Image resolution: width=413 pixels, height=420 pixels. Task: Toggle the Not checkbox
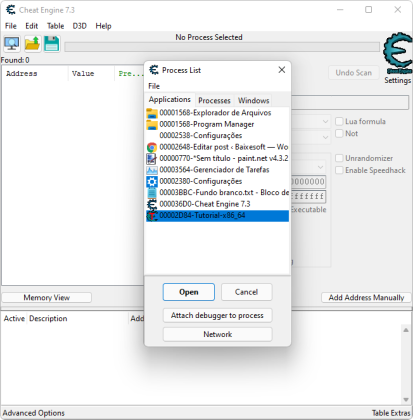(x=339, y=134)
